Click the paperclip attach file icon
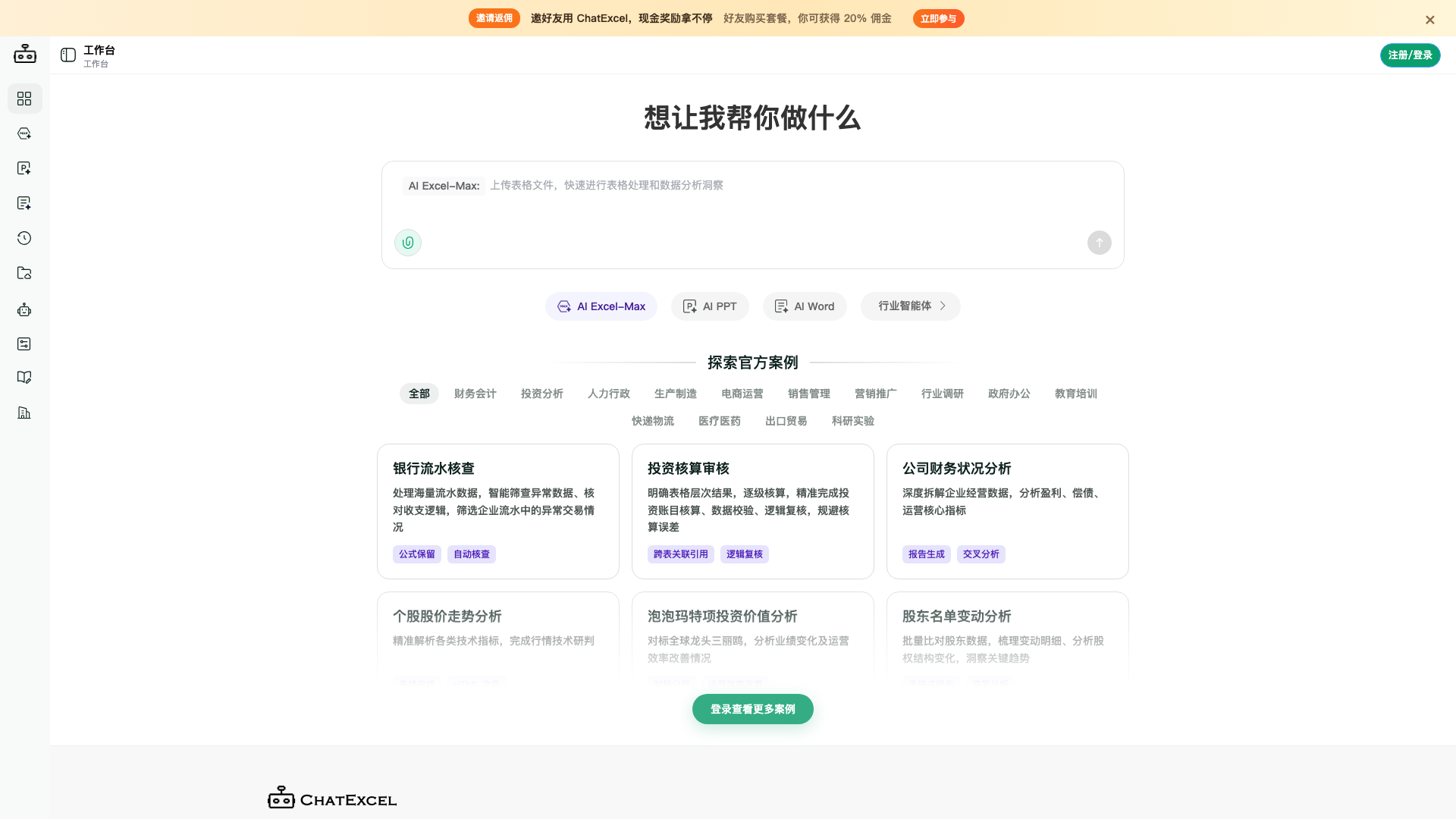Screen dimensions: 1456x819 pos(408,243)
